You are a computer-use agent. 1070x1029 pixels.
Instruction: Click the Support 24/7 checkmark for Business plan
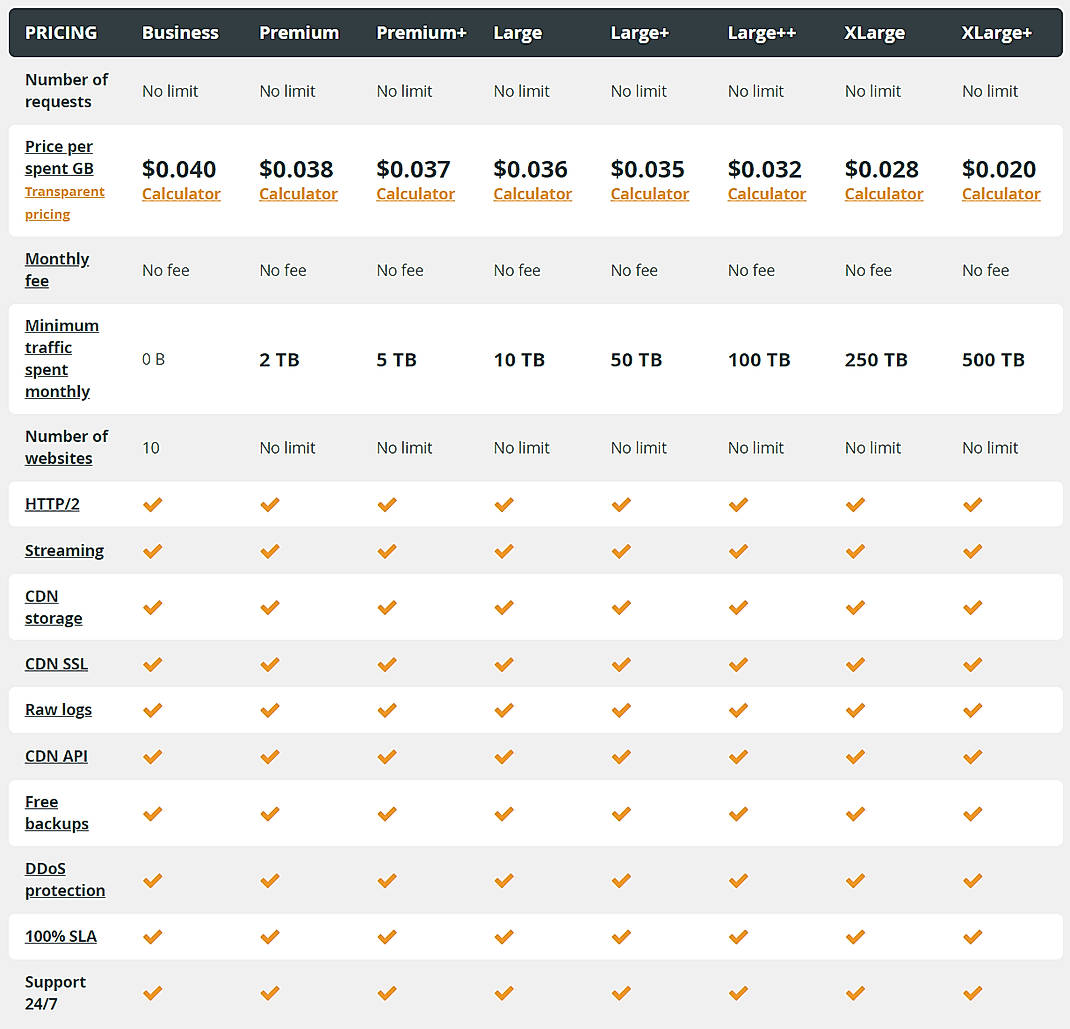pos(153,993)
